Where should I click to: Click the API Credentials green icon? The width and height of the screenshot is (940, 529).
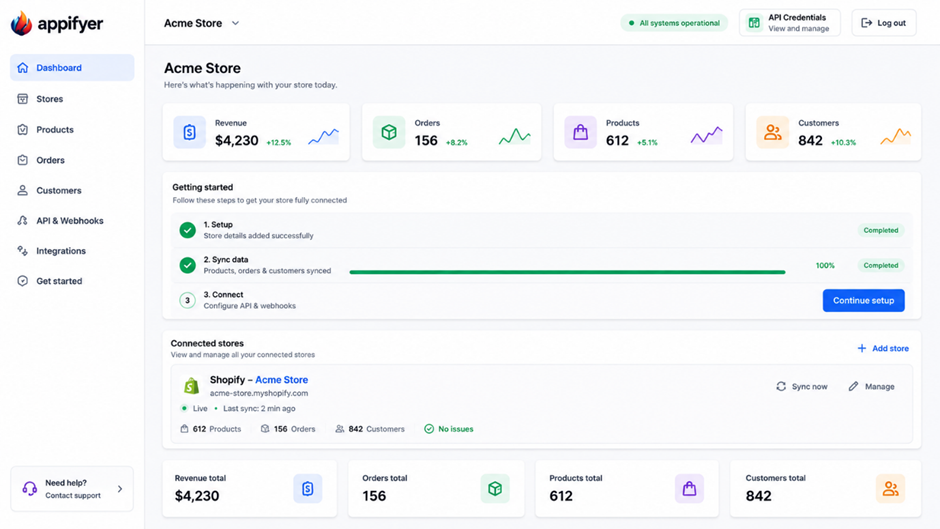click(x=754, y=23)
